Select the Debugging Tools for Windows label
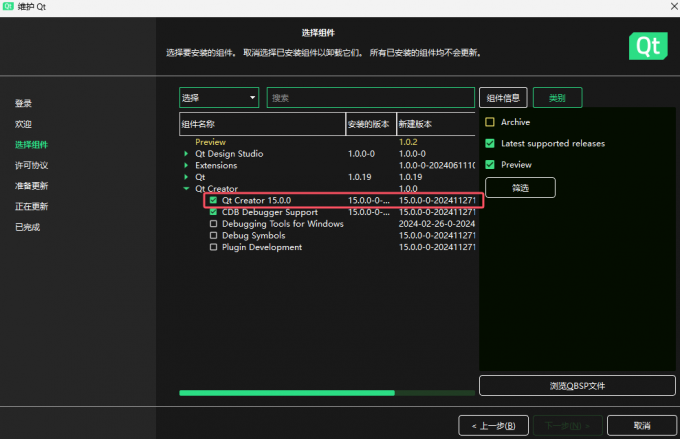680x439 pixels. tap(283, 223)
